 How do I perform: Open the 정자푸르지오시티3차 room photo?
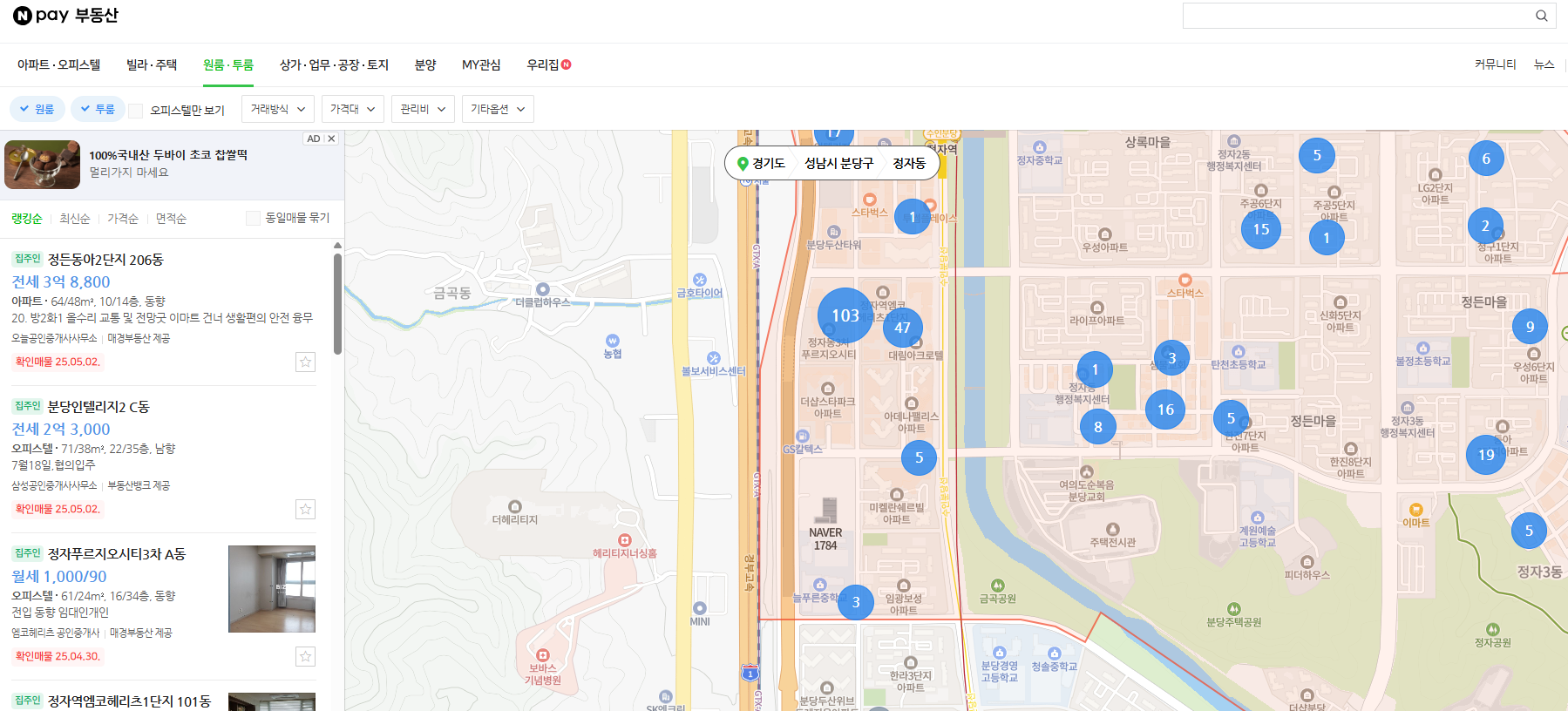click(272, 589)
